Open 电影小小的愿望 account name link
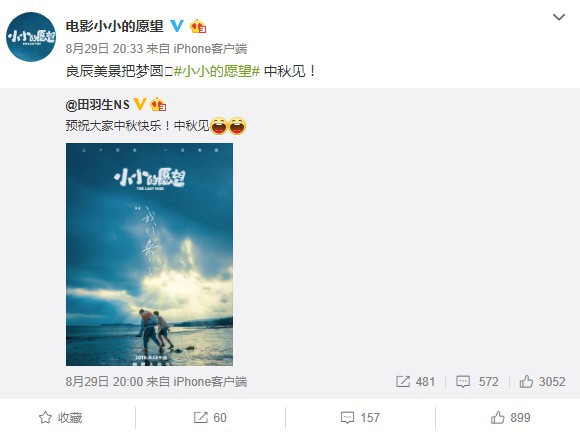580x432 pixels. coord(115,26)
